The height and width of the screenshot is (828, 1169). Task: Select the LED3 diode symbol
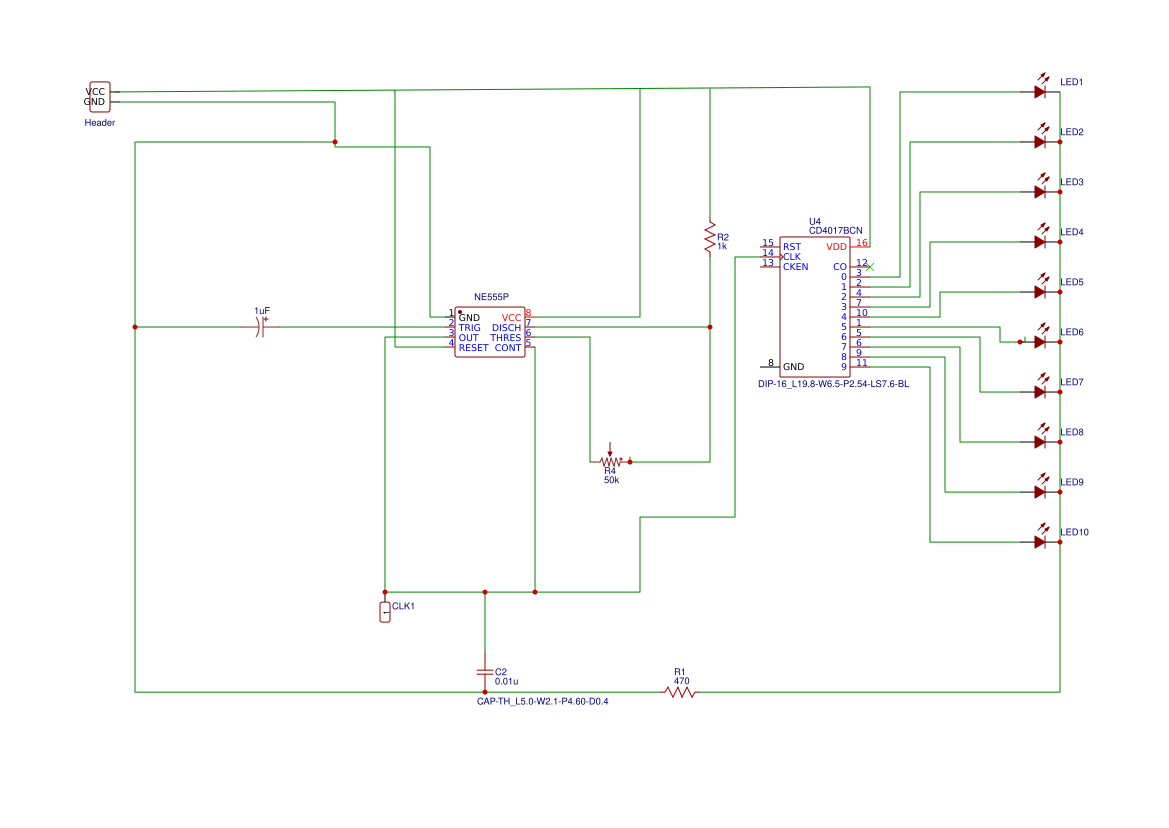[x=1041, y=187]
